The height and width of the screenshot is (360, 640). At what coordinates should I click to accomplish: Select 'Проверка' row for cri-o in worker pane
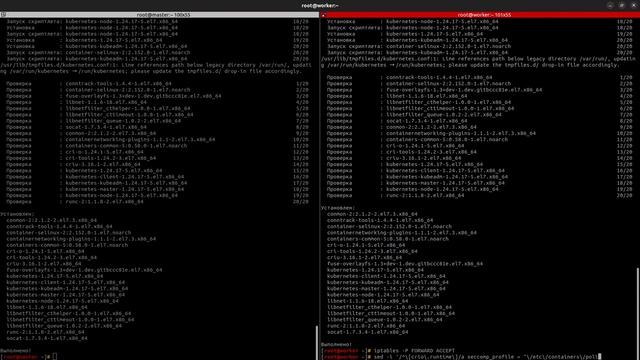click(479, 146)
